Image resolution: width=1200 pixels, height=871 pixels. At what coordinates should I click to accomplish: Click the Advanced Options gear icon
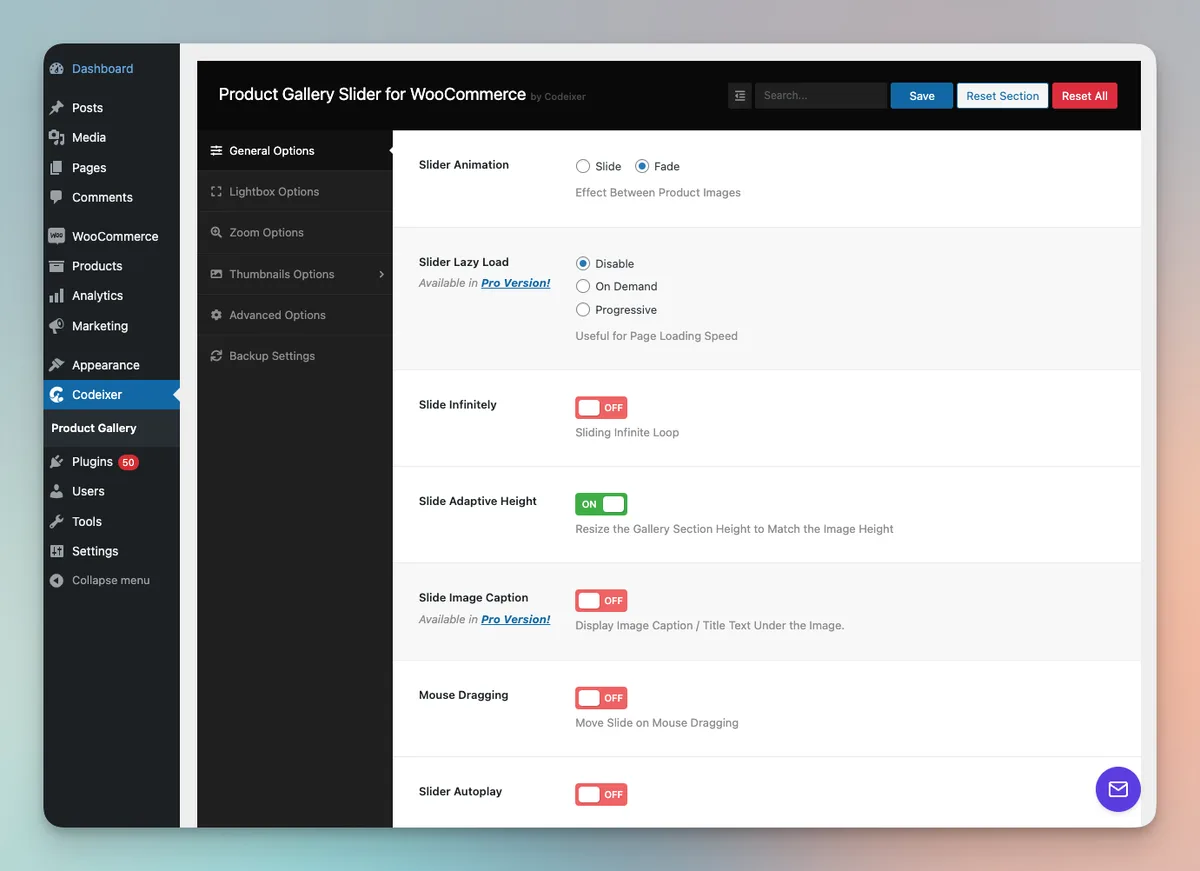(216, 315)
